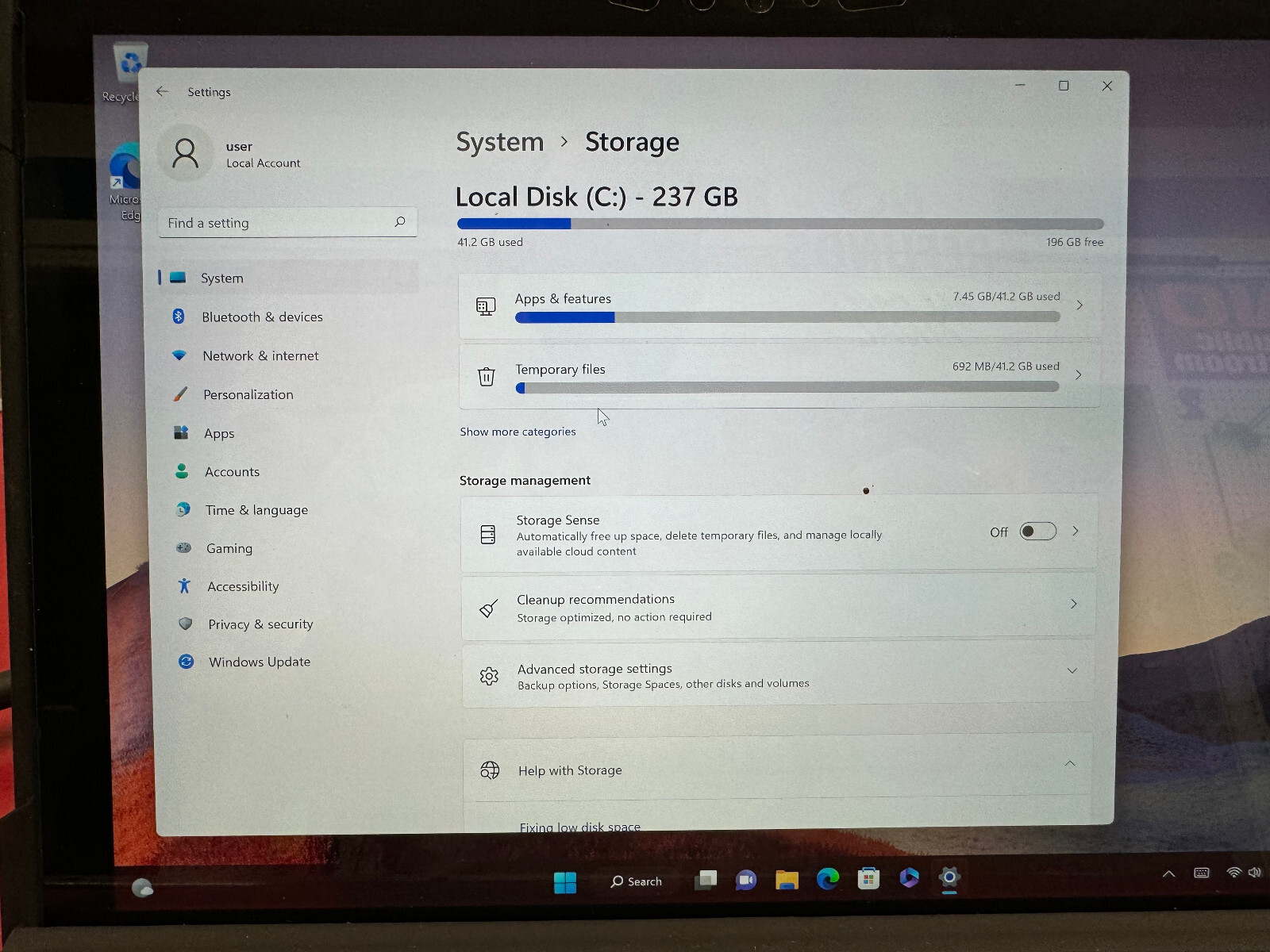Open the user Local Account profile

(230, 154)
